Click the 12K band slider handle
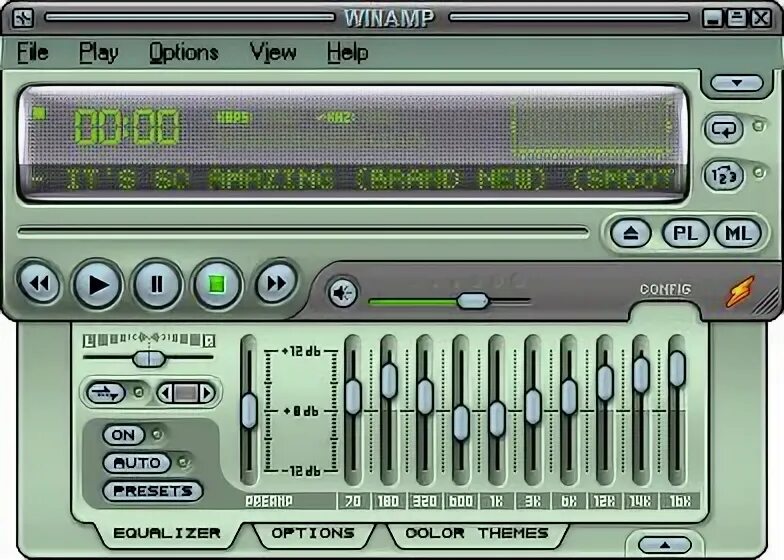 (605, 383)
